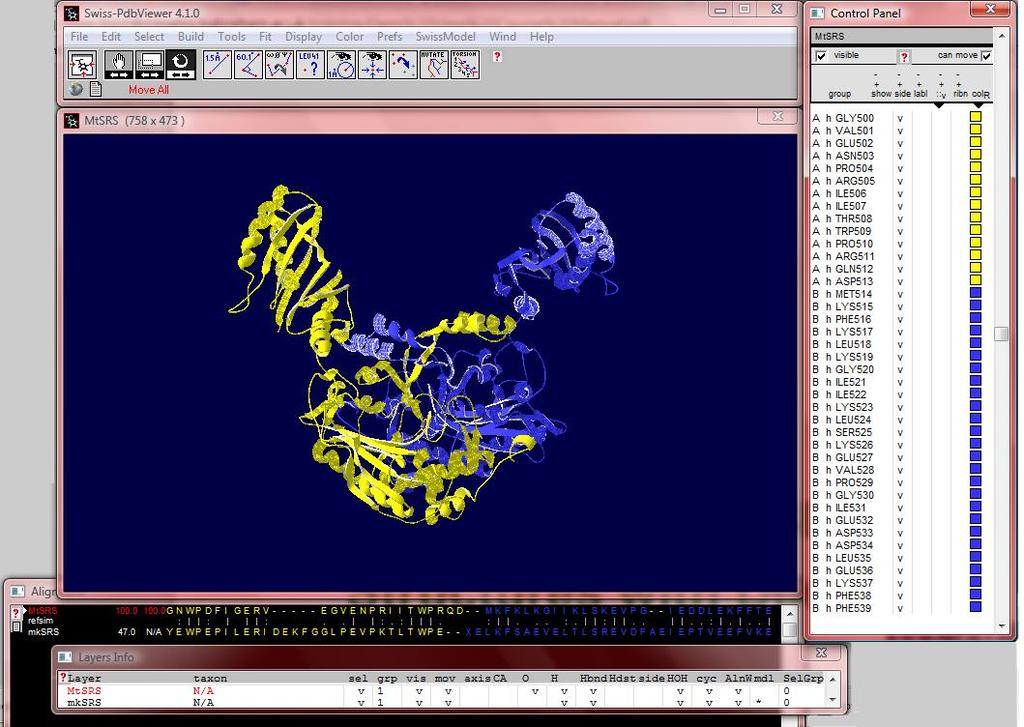Click the red question mark in Alignment window
Image resolution: width=1024 pixels, height=727 pixels.
tap(16, 613)
